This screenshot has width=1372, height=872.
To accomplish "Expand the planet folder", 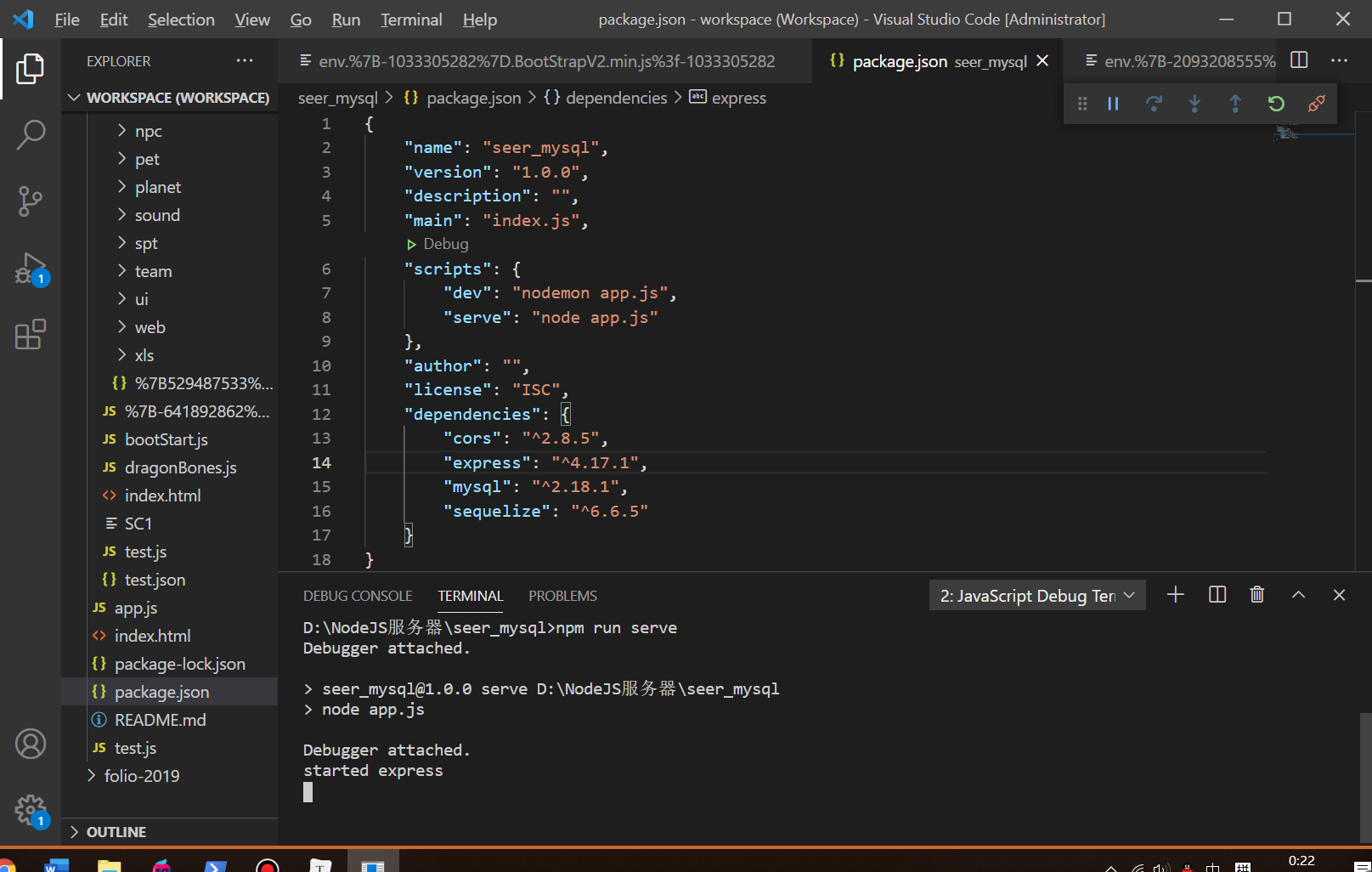I will click(158, 187).
